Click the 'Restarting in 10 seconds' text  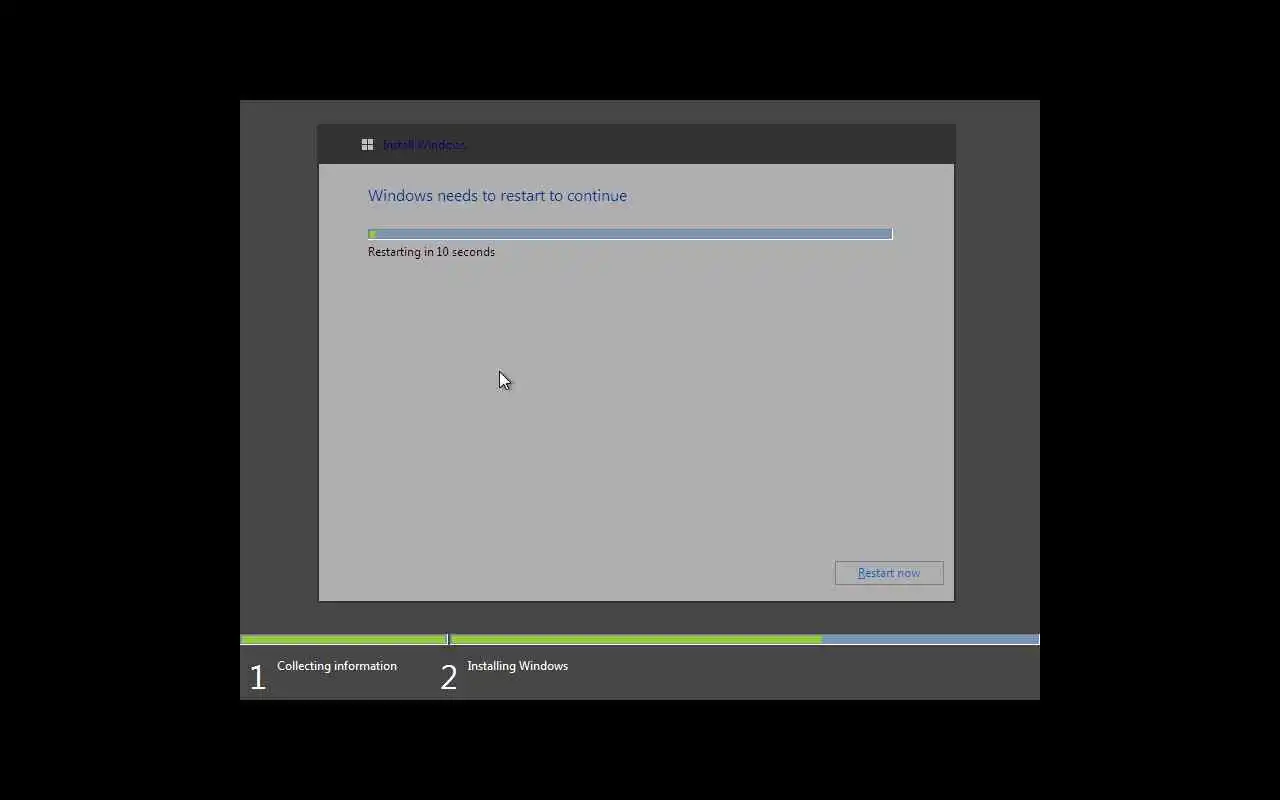431,252
